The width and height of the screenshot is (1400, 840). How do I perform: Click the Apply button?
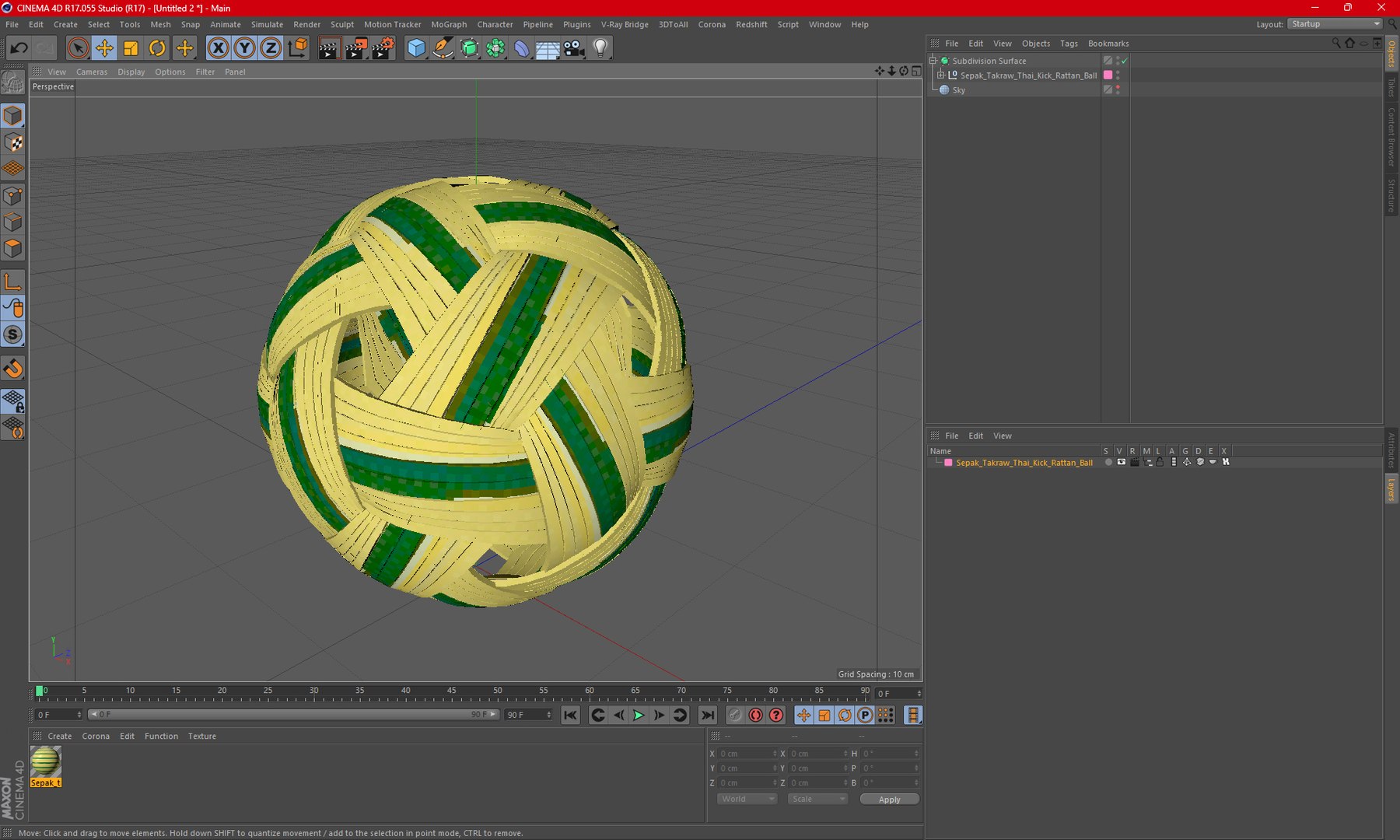pyautogui.click(x=889, y=799)
